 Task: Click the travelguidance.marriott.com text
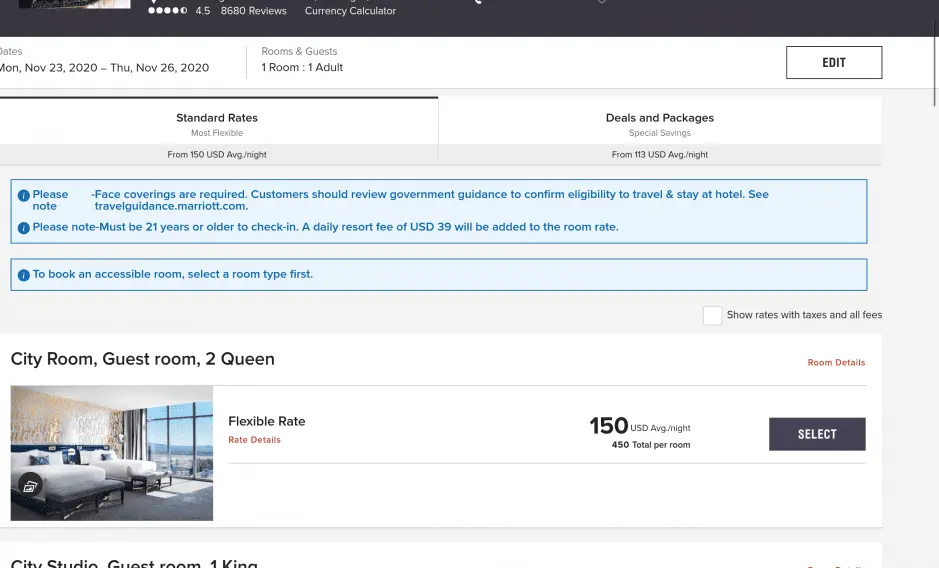click(171, 206)
